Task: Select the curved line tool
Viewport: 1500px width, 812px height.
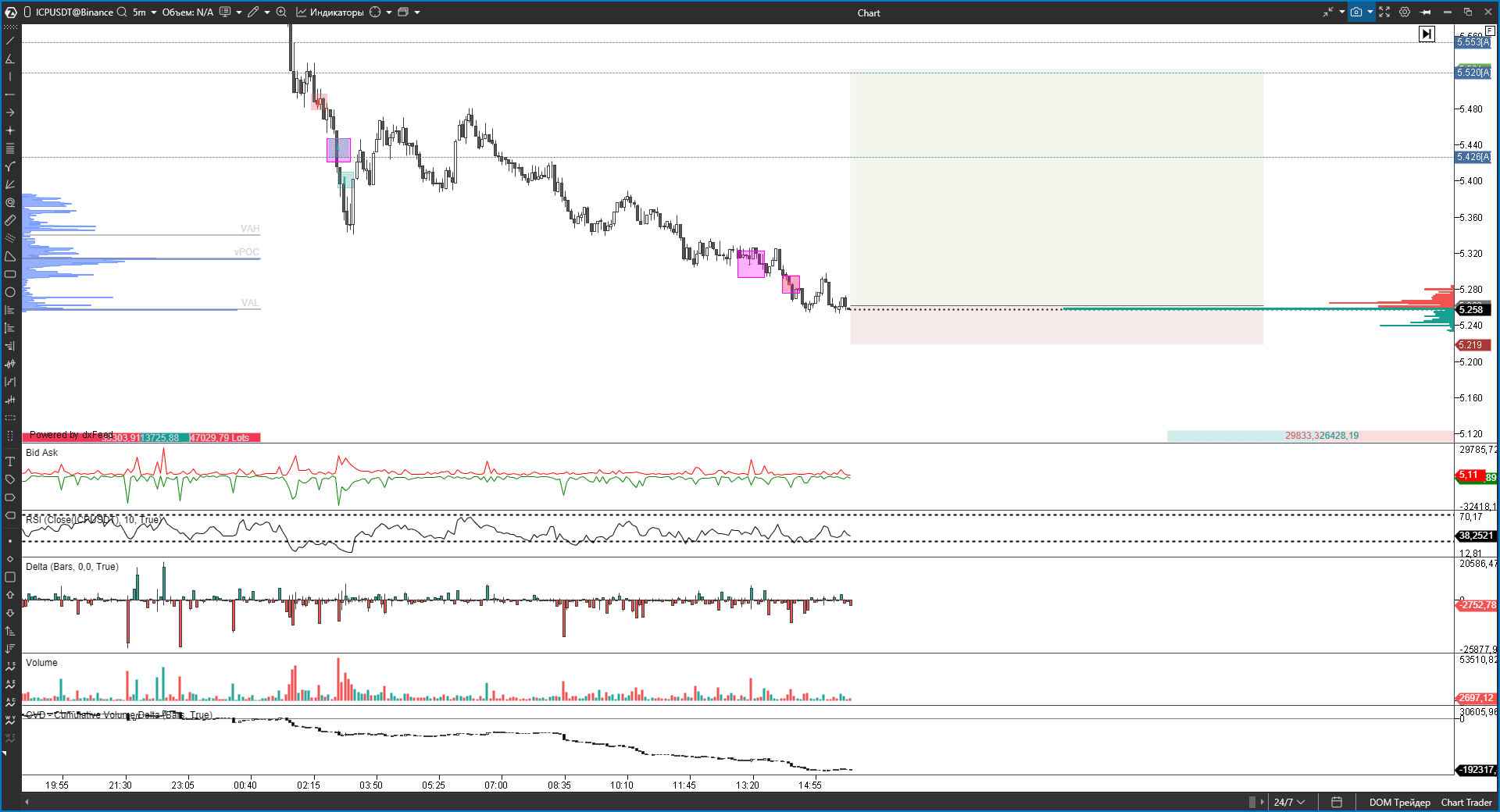Action: click(x=10, y=166)
